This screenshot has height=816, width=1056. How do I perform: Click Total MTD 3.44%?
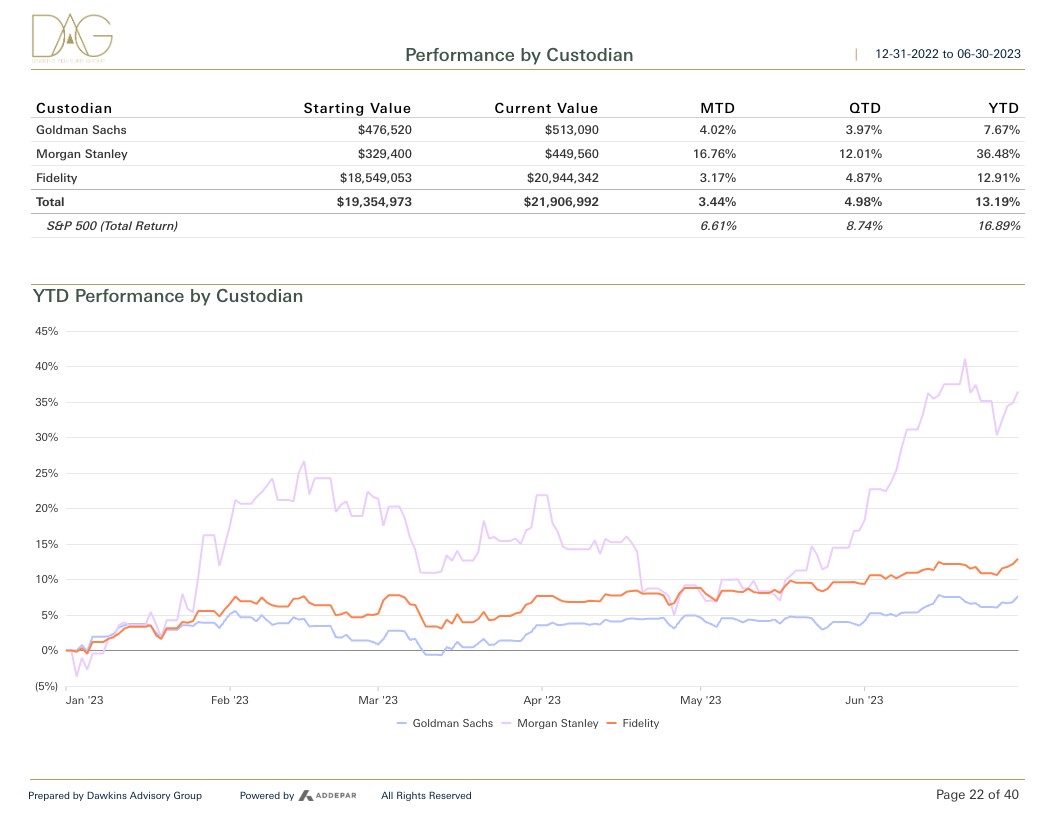pyautogui.click(x=718, y=202)
